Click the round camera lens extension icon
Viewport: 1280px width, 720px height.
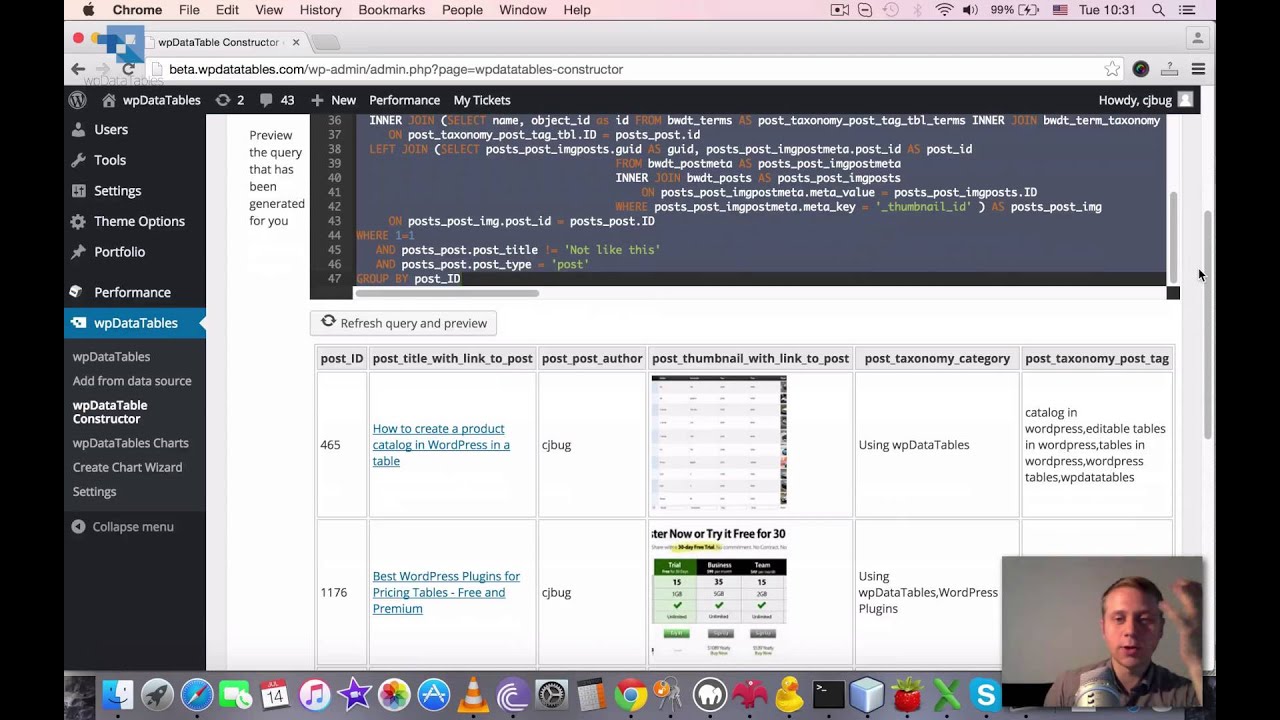(1141, 69)
